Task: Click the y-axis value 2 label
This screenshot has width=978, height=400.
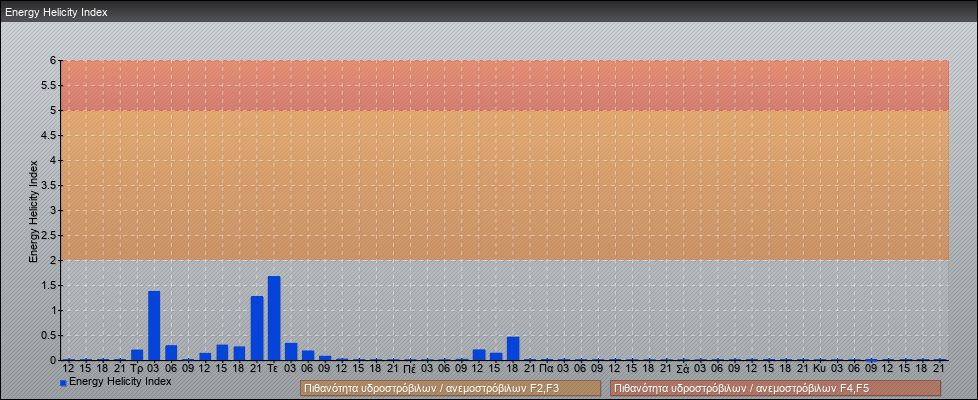Action: [x=53, y=260]
